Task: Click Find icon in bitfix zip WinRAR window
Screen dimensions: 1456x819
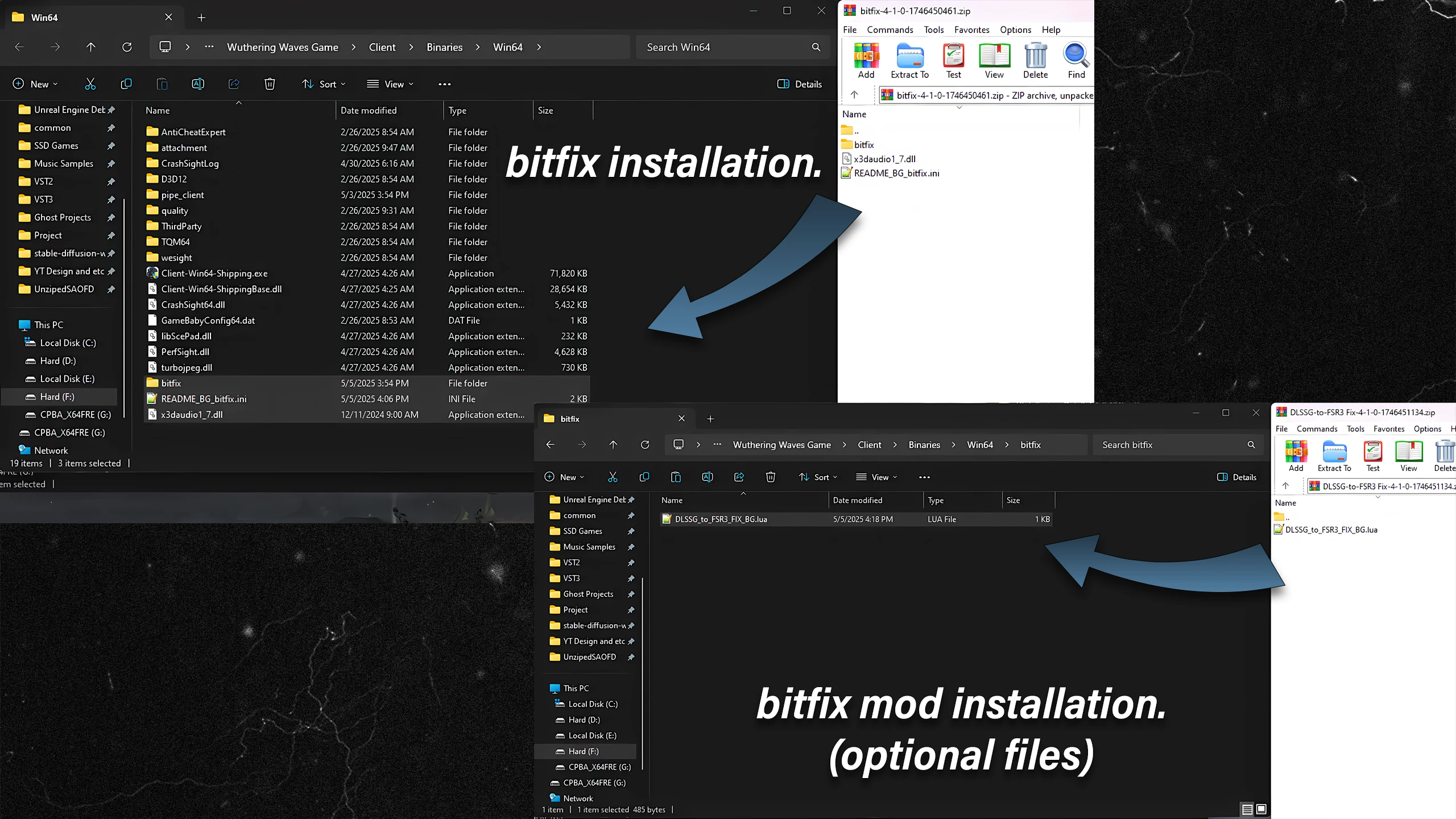Action: [x=1076, y=61]
